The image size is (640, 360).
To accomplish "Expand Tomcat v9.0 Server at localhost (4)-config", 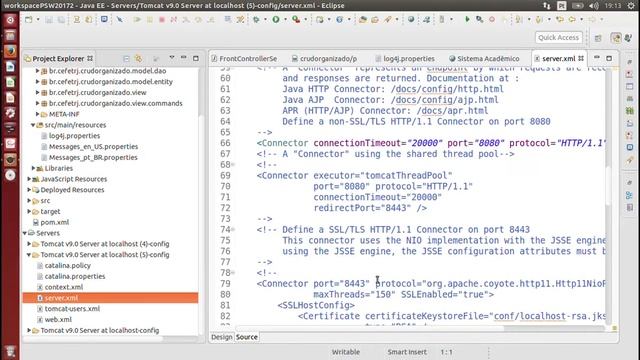I will pyautogui.click(x=29, y=244).
